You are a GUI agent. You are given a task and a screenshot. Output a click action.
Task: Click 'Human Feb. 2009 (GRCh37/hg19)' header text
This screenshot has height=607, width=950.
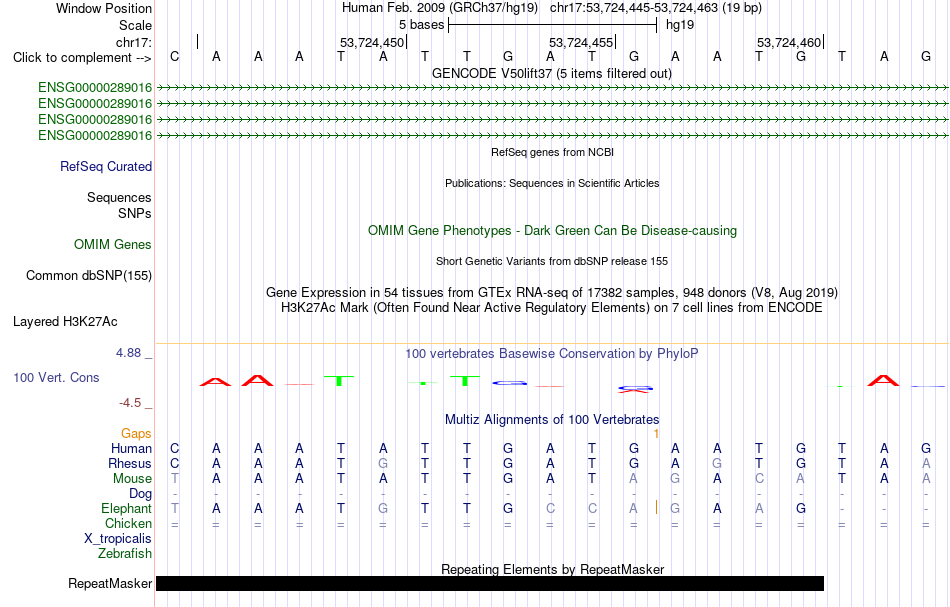click(439, 8)
